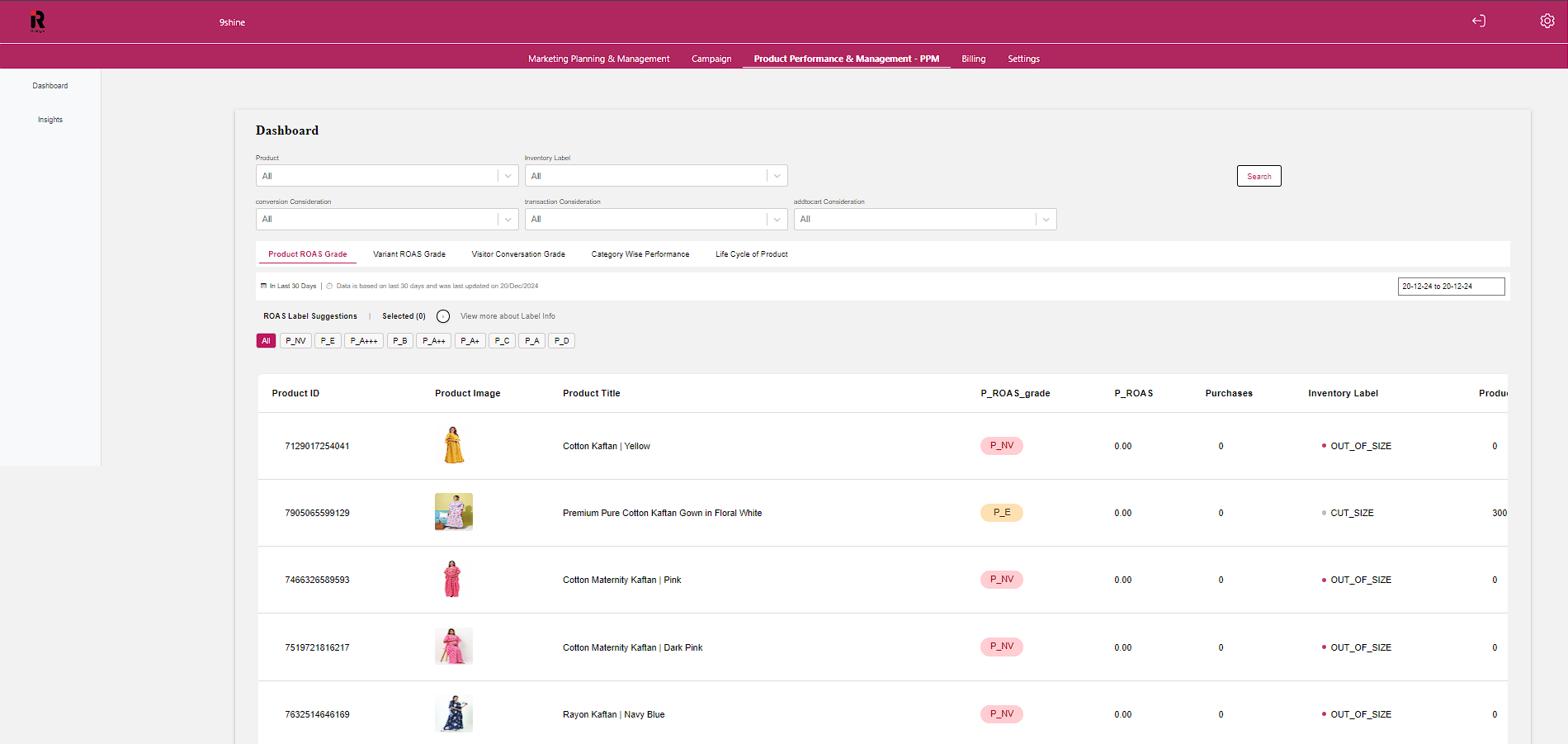This screenshot has width=1568, height=744.
Task: Click P_NV badge in Cotton Kaftan Yellow row
Action: click(x=1002, y=445)
